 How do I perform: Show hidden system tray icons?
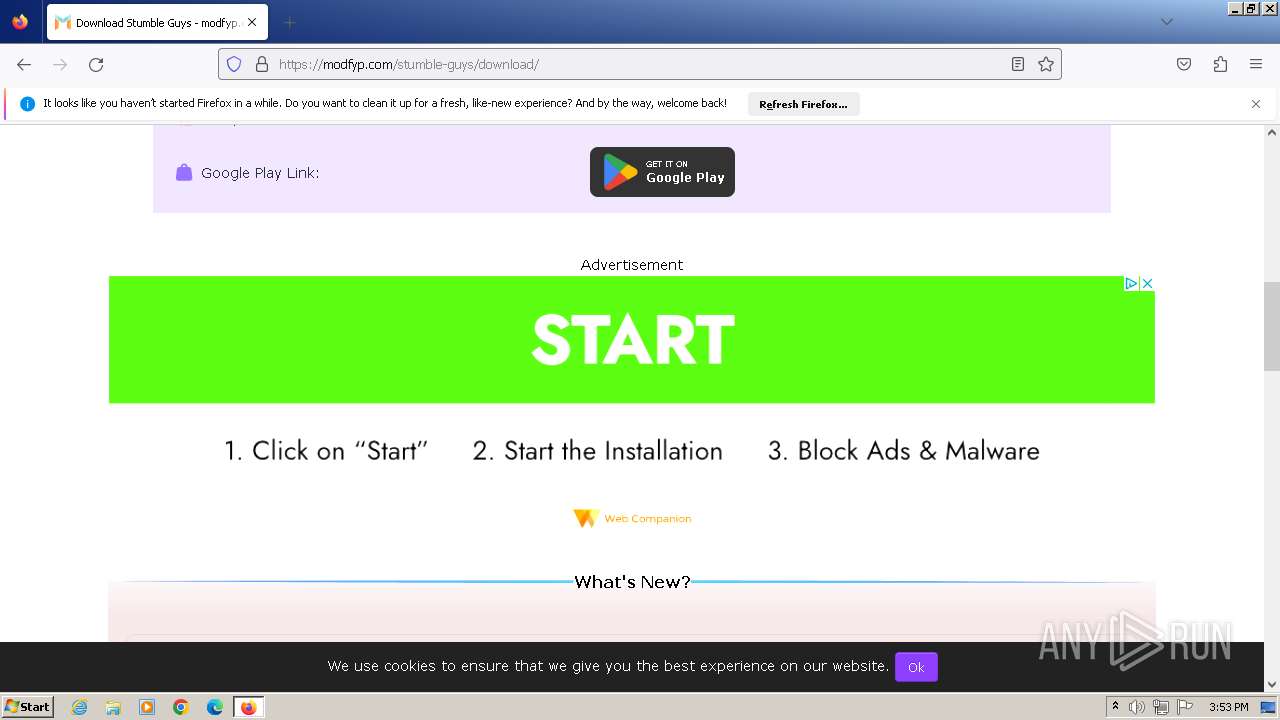[x=1115, y=707]
